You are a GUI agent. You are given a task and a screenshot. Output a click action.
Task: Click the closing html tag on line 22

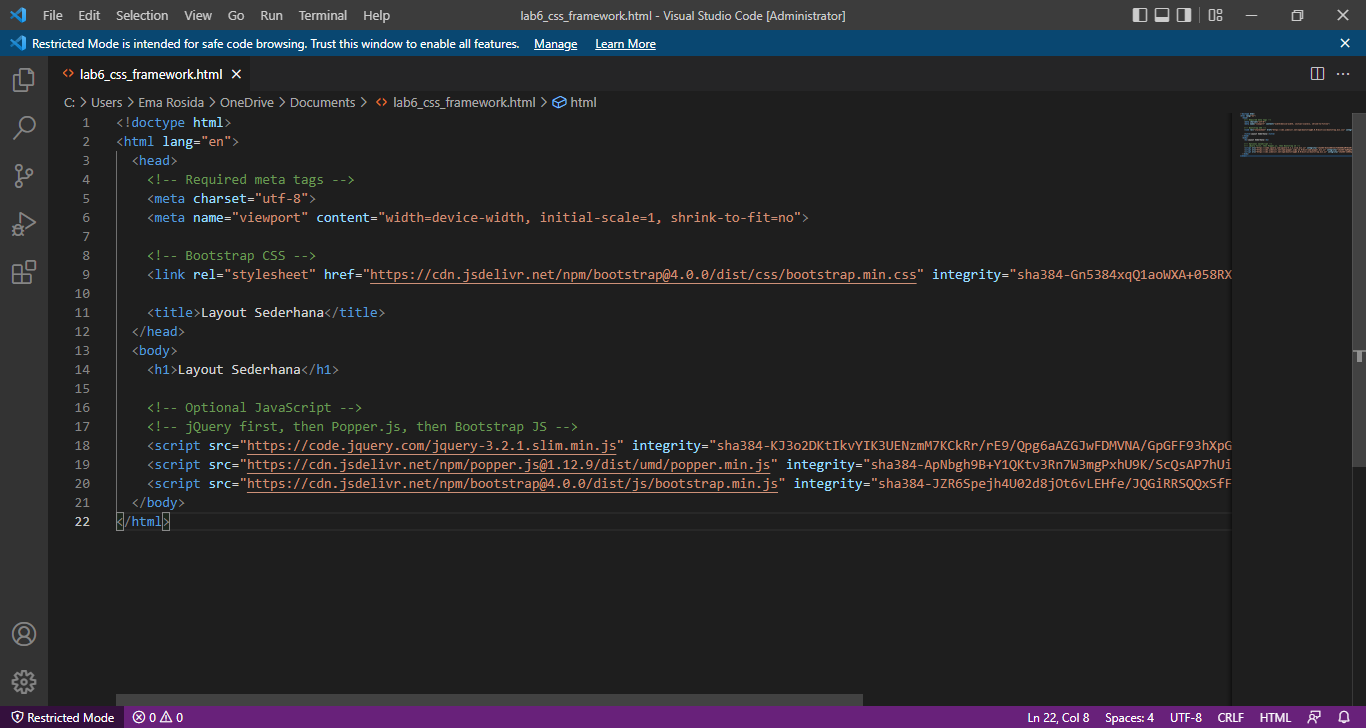(143, 521)
